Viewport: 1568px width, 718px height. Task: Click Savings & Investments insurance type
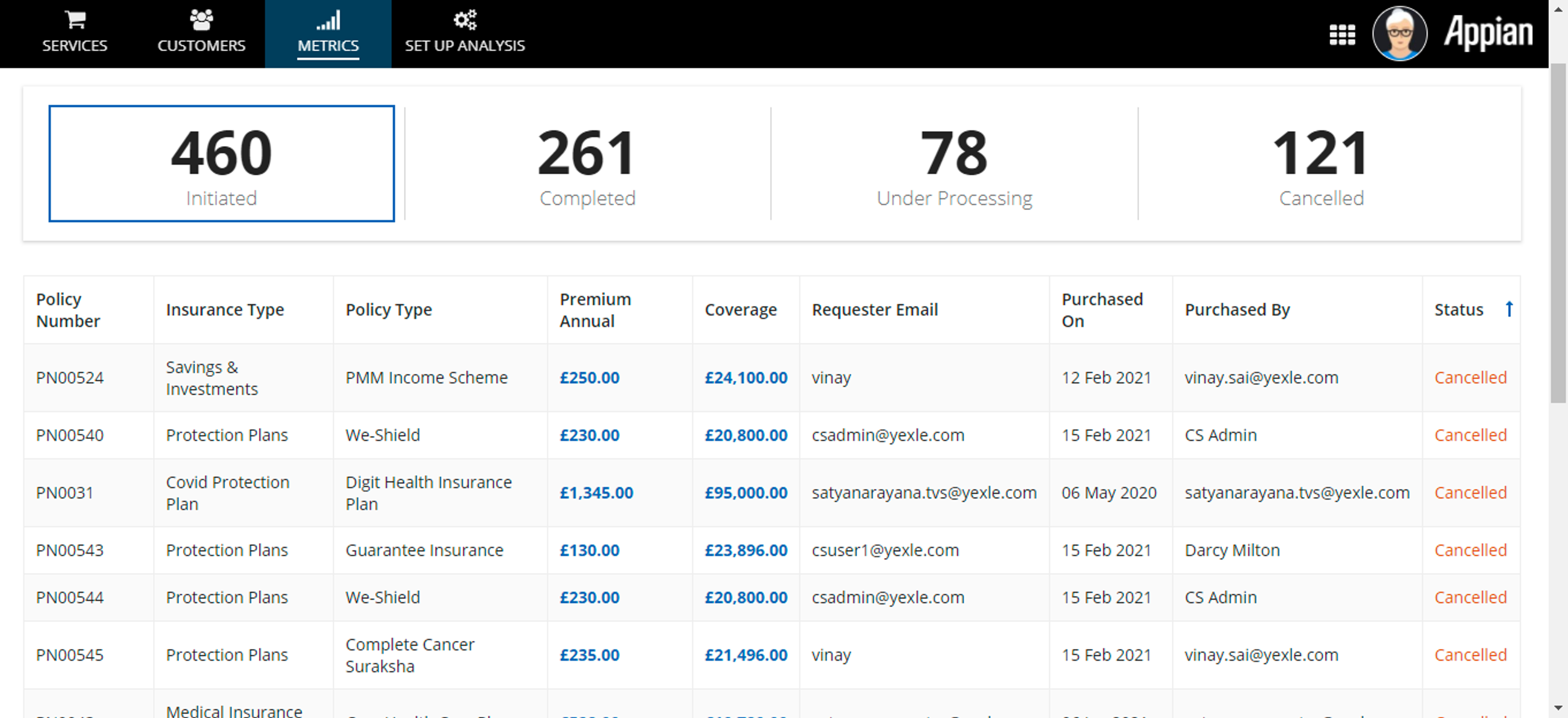click(212, 378)
